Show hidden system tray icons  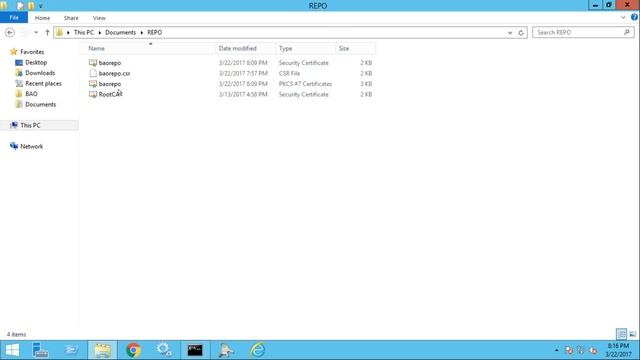tap(556, 350)
